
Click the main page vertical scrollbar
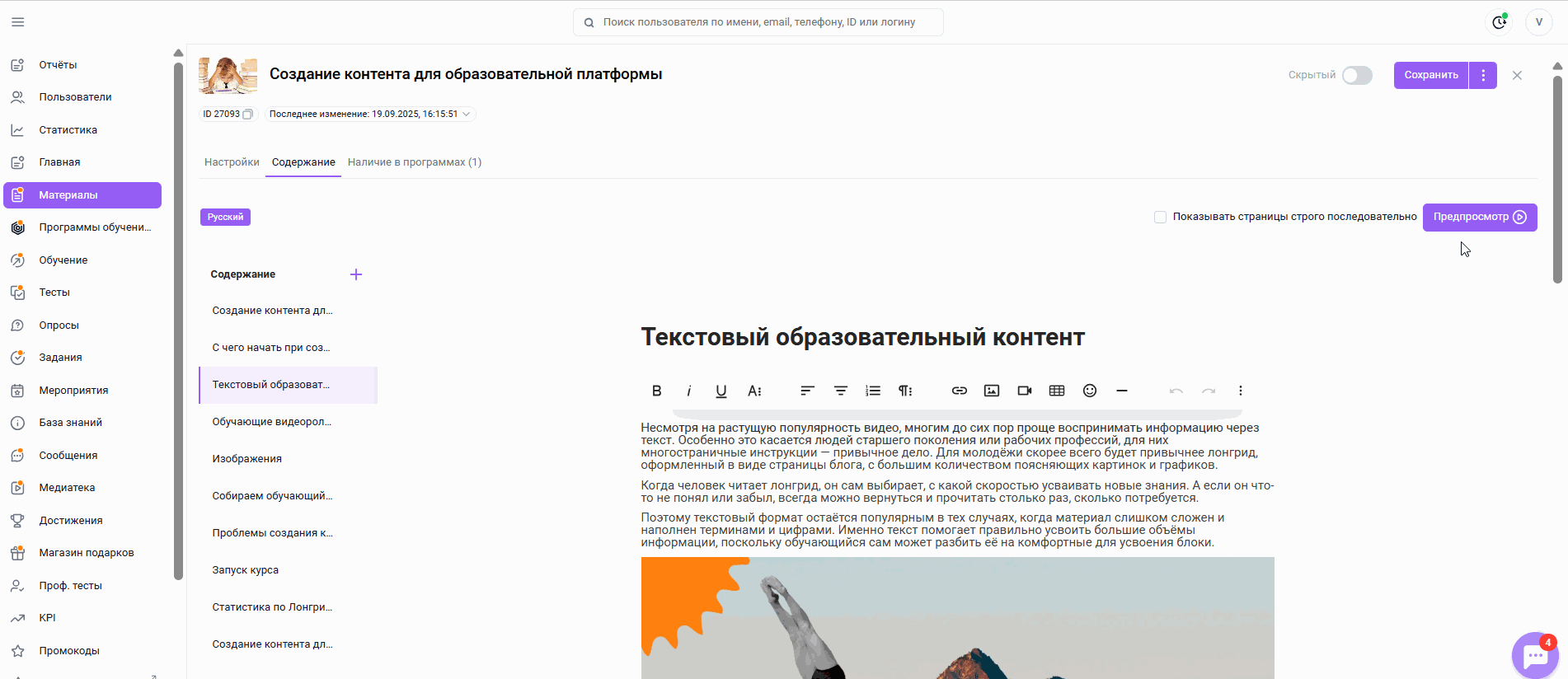point(1557,180)
